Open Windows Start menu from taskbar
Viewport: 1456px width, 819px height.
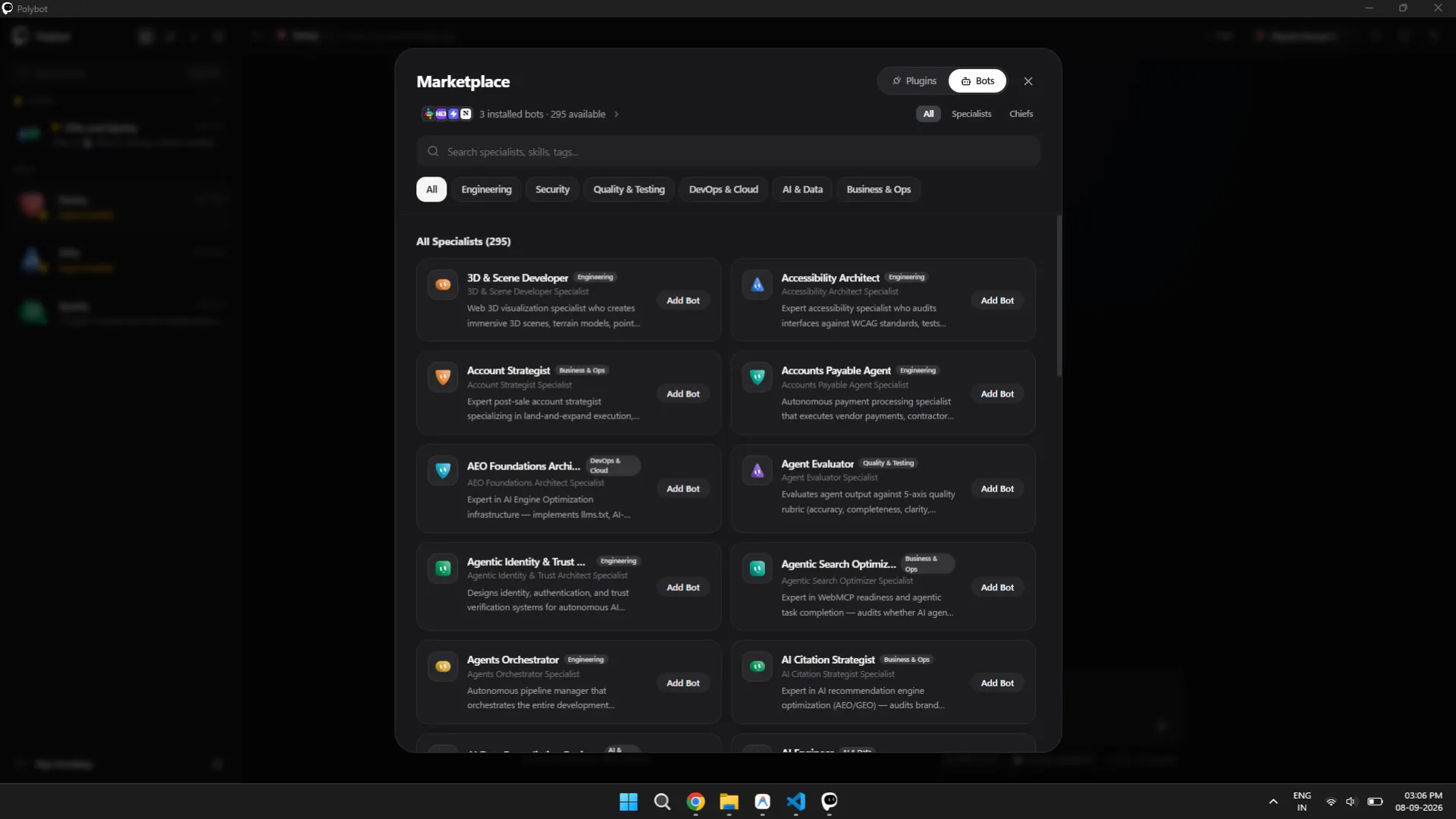629,802
